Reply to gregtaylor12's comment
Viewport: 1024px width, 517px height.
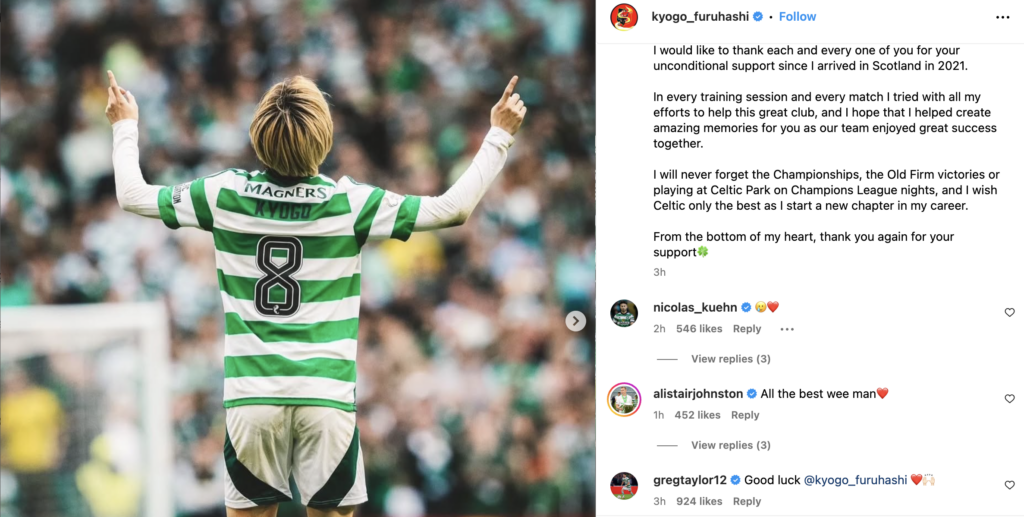click(x=747, y=501)
